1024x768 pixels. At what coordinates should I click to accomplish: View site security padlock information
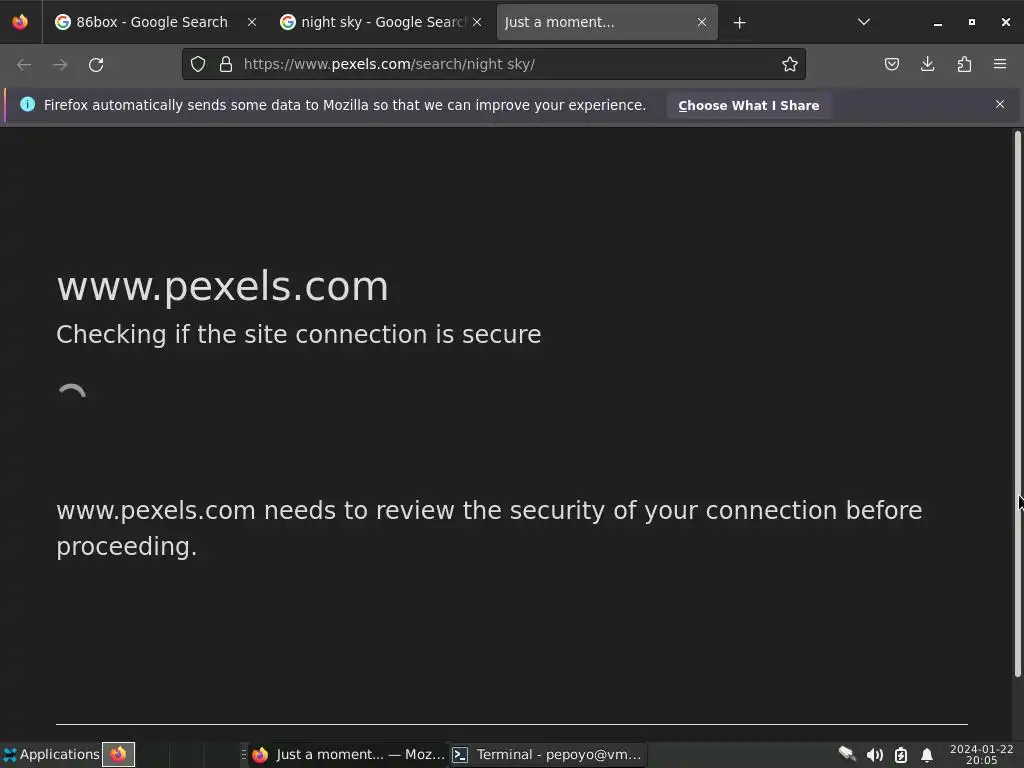click(226, 64)
